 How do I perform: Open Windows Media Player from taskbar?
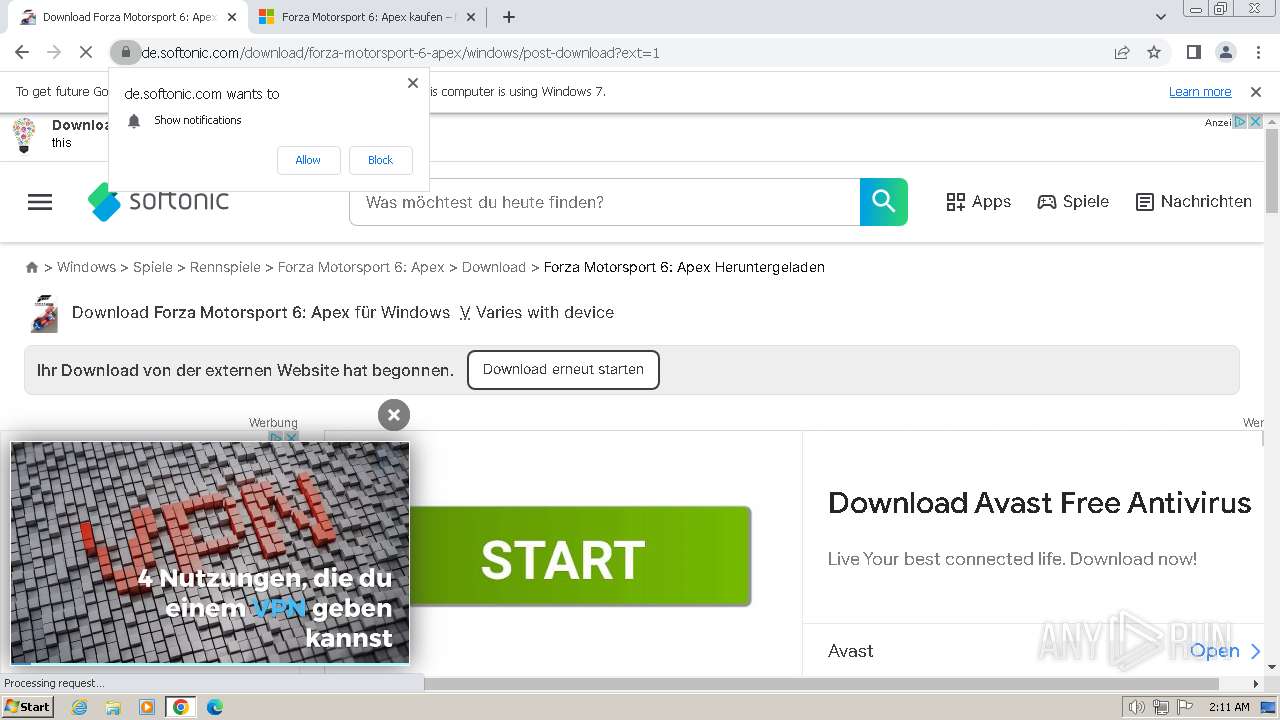coord(147,707)
